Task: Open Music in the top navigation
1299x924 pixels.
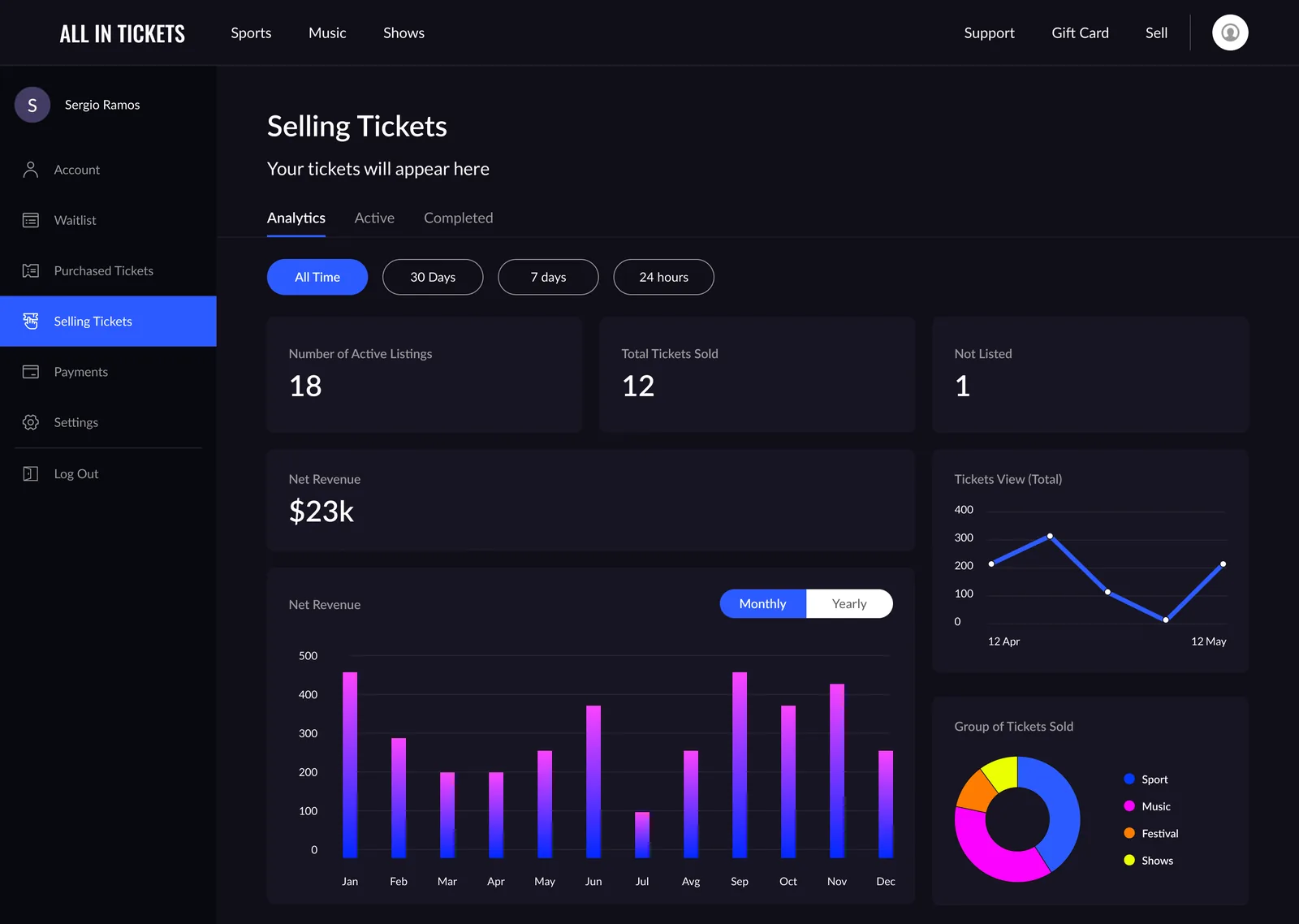Action: (327, 33)
